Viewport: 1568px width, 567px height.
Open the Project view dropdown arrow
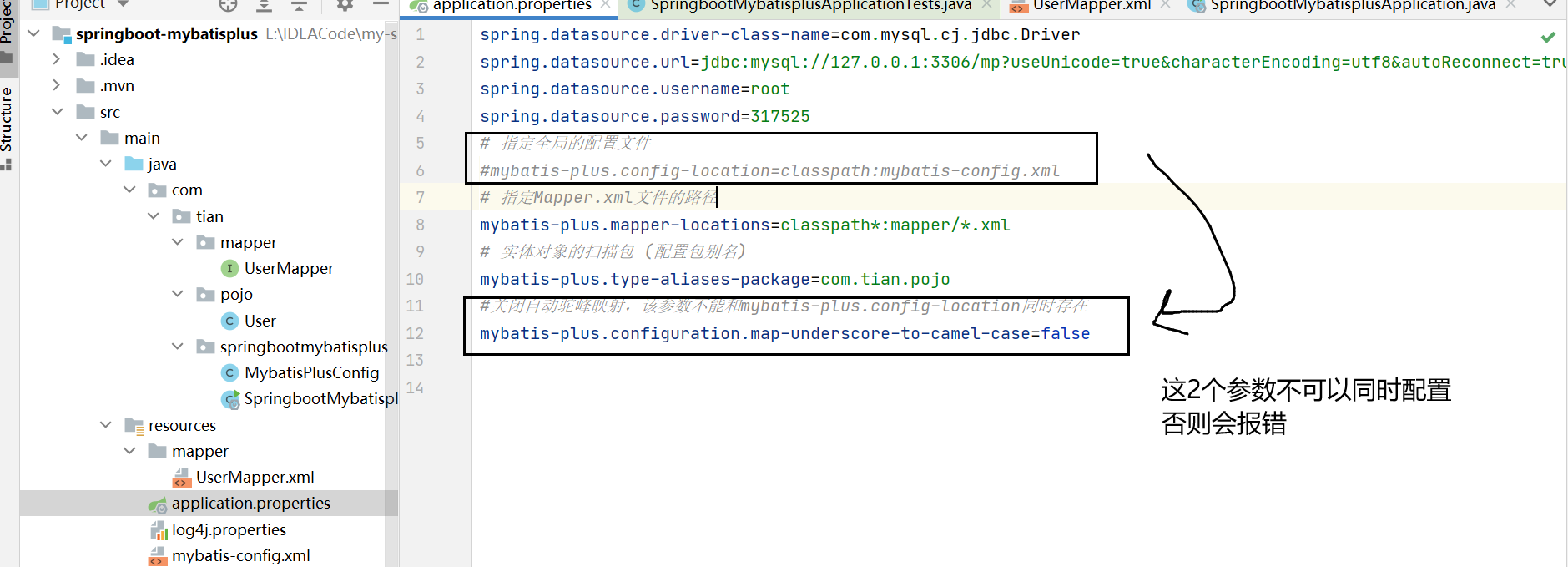pos(124,4)
